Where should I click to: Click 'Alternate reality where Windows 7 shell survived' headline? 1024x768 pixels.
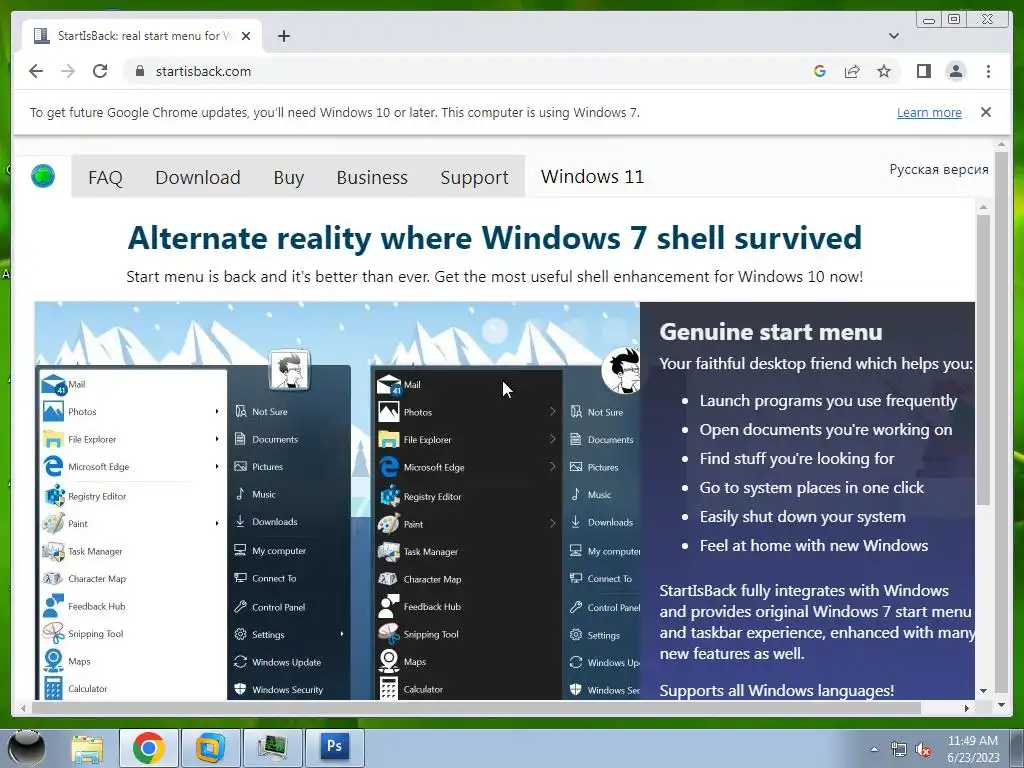494,238
